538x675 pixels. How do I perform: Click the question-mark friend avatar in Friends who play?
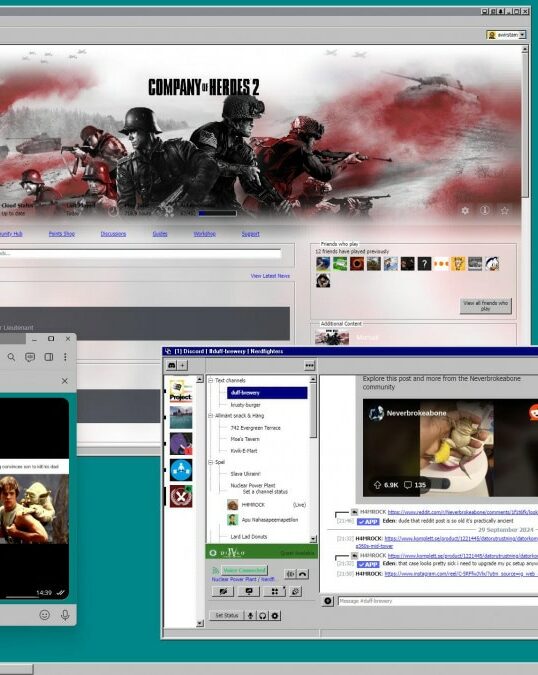[x=424, y=264]
